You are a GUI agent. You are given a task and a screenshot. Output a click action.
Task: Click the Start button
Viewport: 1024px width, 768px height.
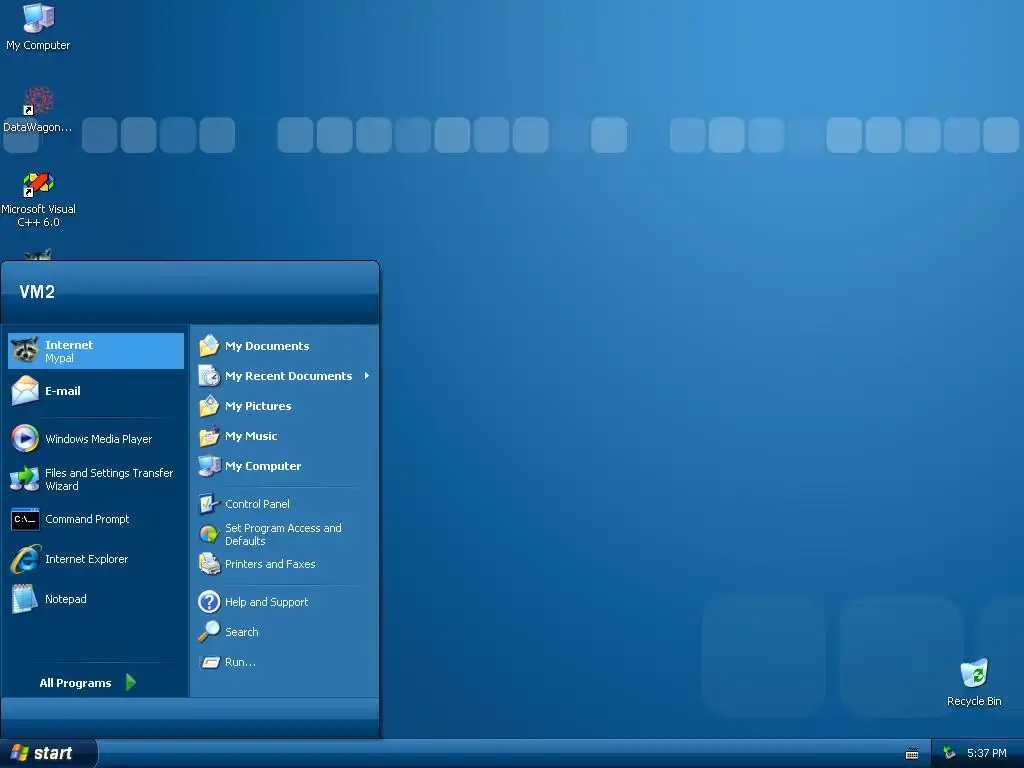(x=48, y=753)
